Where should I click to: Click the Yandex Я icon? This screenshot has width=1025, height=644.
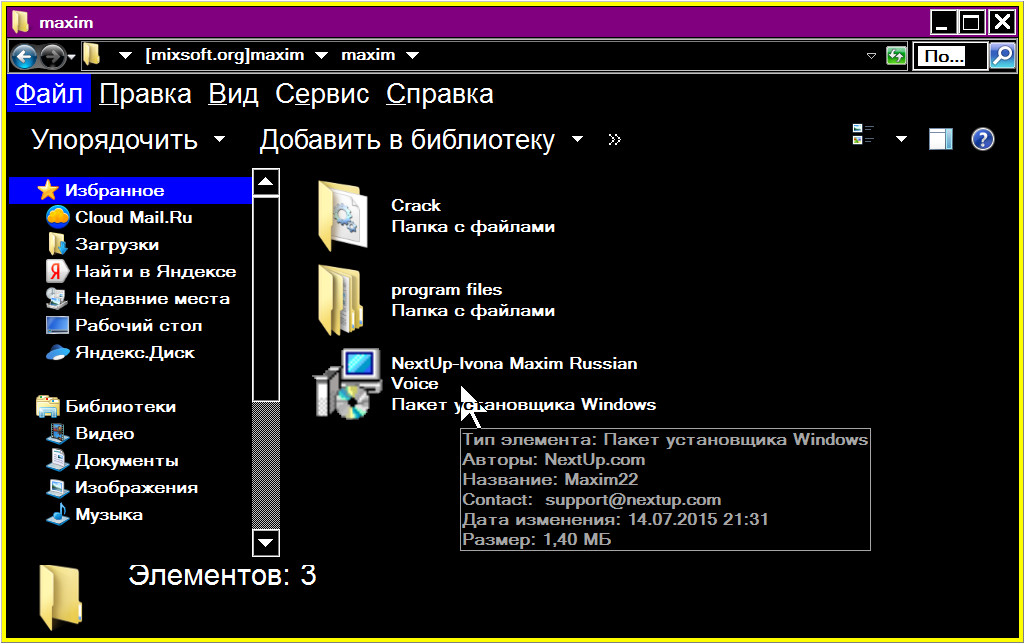click(x=58, y=271)
